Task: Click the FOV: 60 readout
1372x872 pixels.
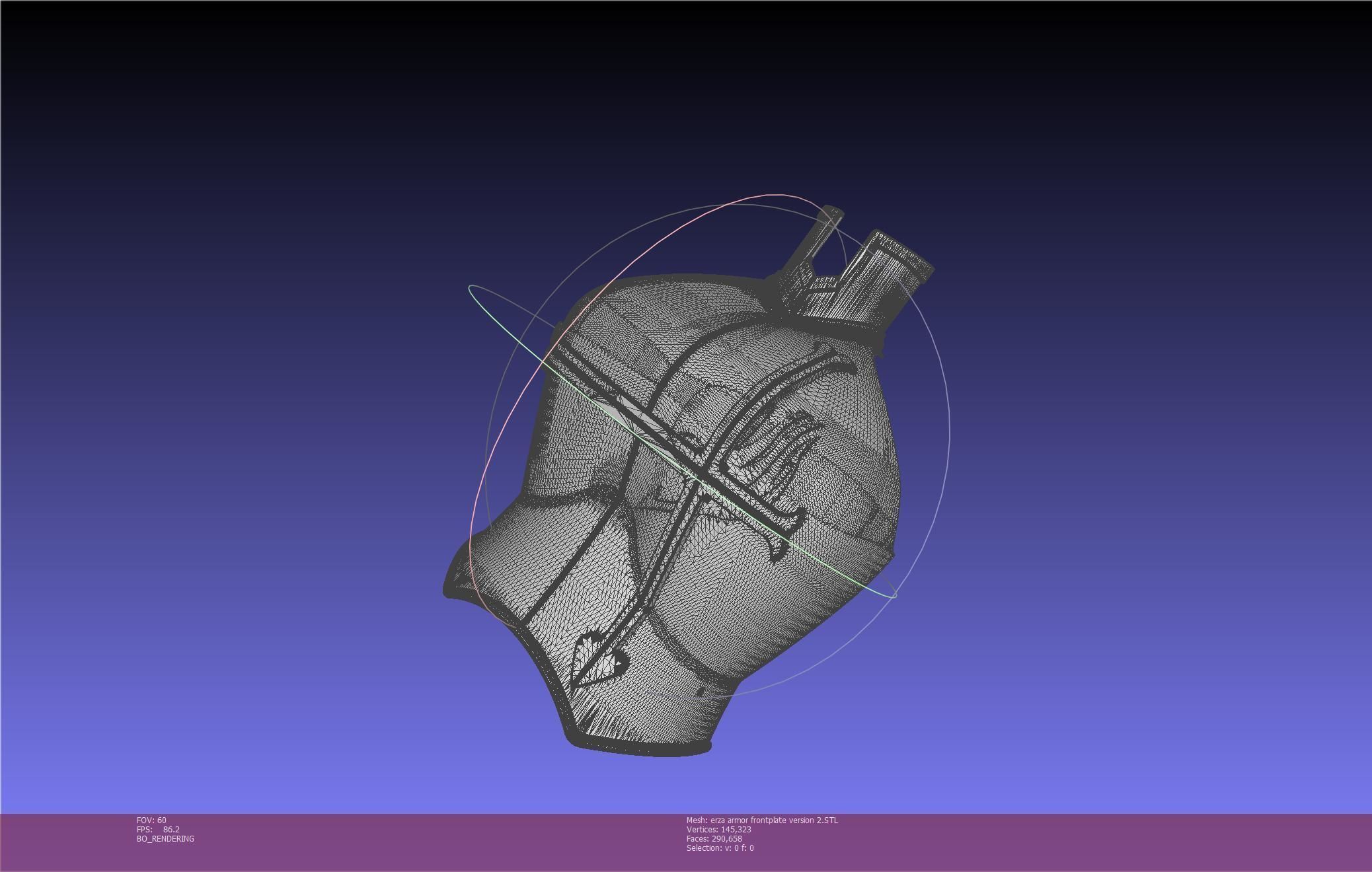Action: (x=151, y=820)
